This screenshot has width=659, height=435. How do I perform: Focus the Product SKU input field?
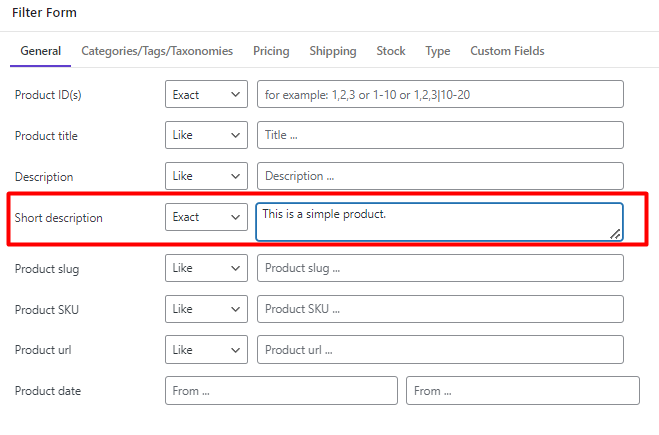[440, 309]
